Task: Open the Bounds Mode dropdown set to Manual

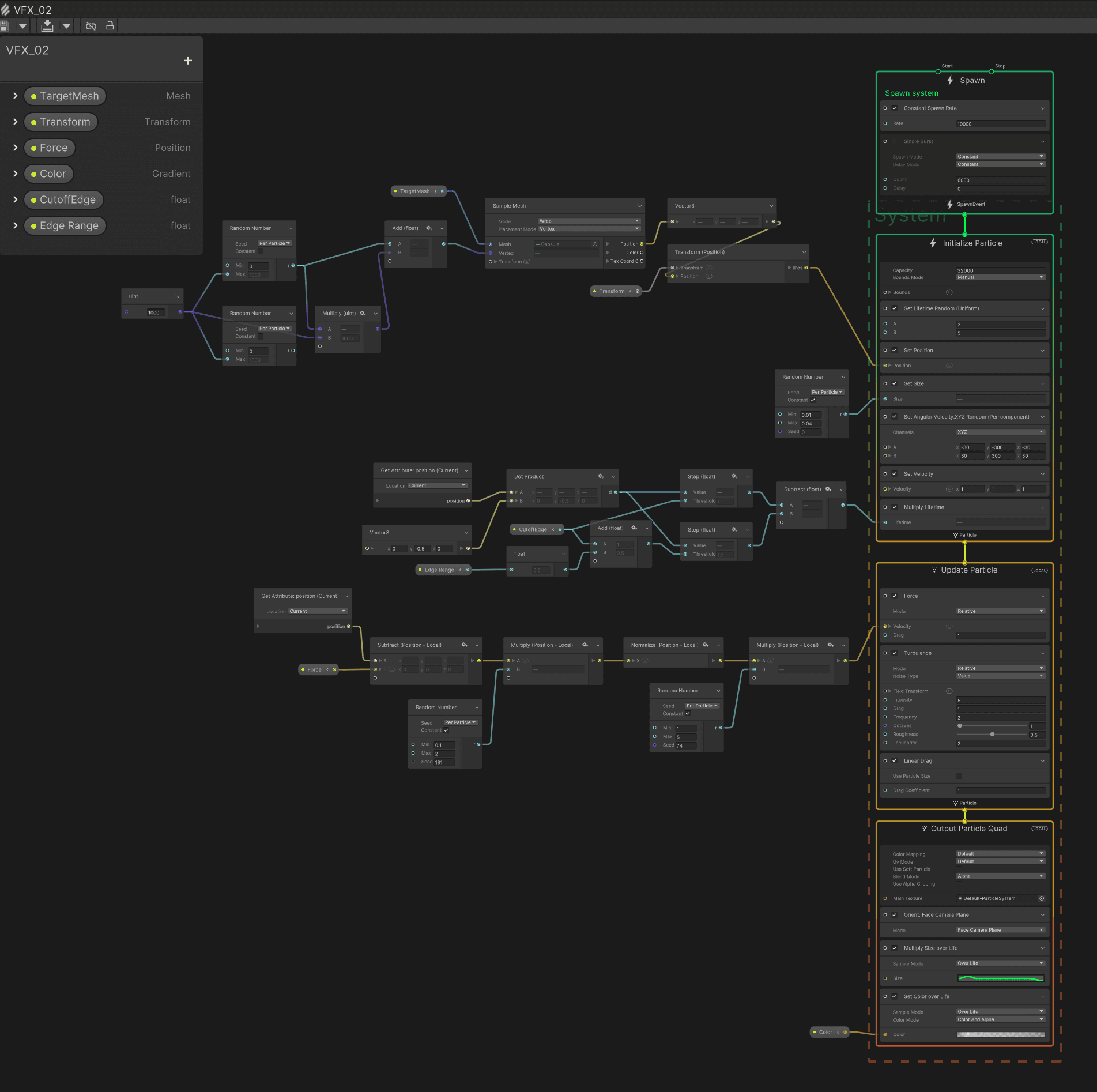Action: [1000, 277]
